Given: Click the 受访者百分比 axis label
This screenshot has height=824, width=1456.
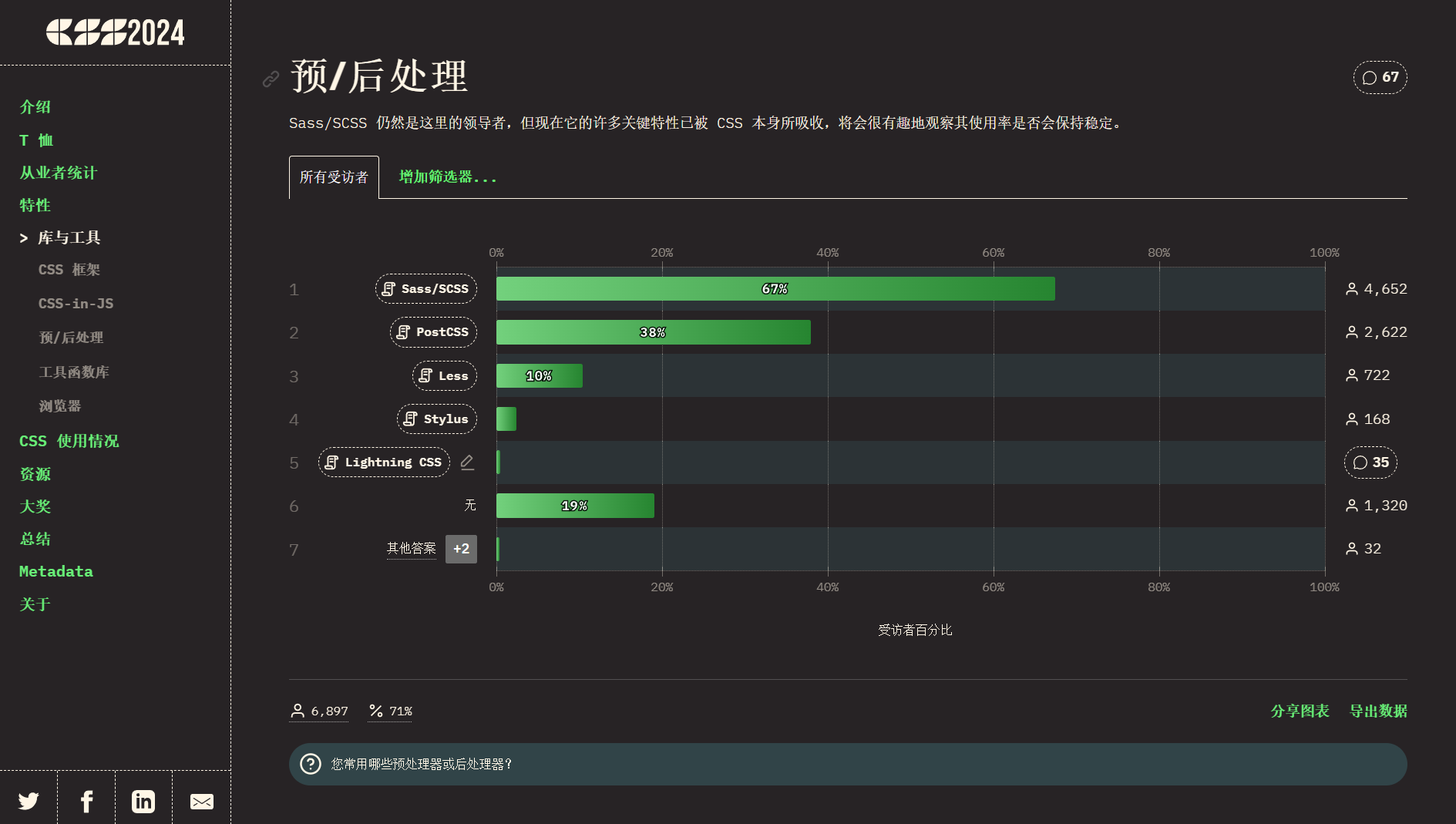Looking at the screenshot, I should [915, 631].
